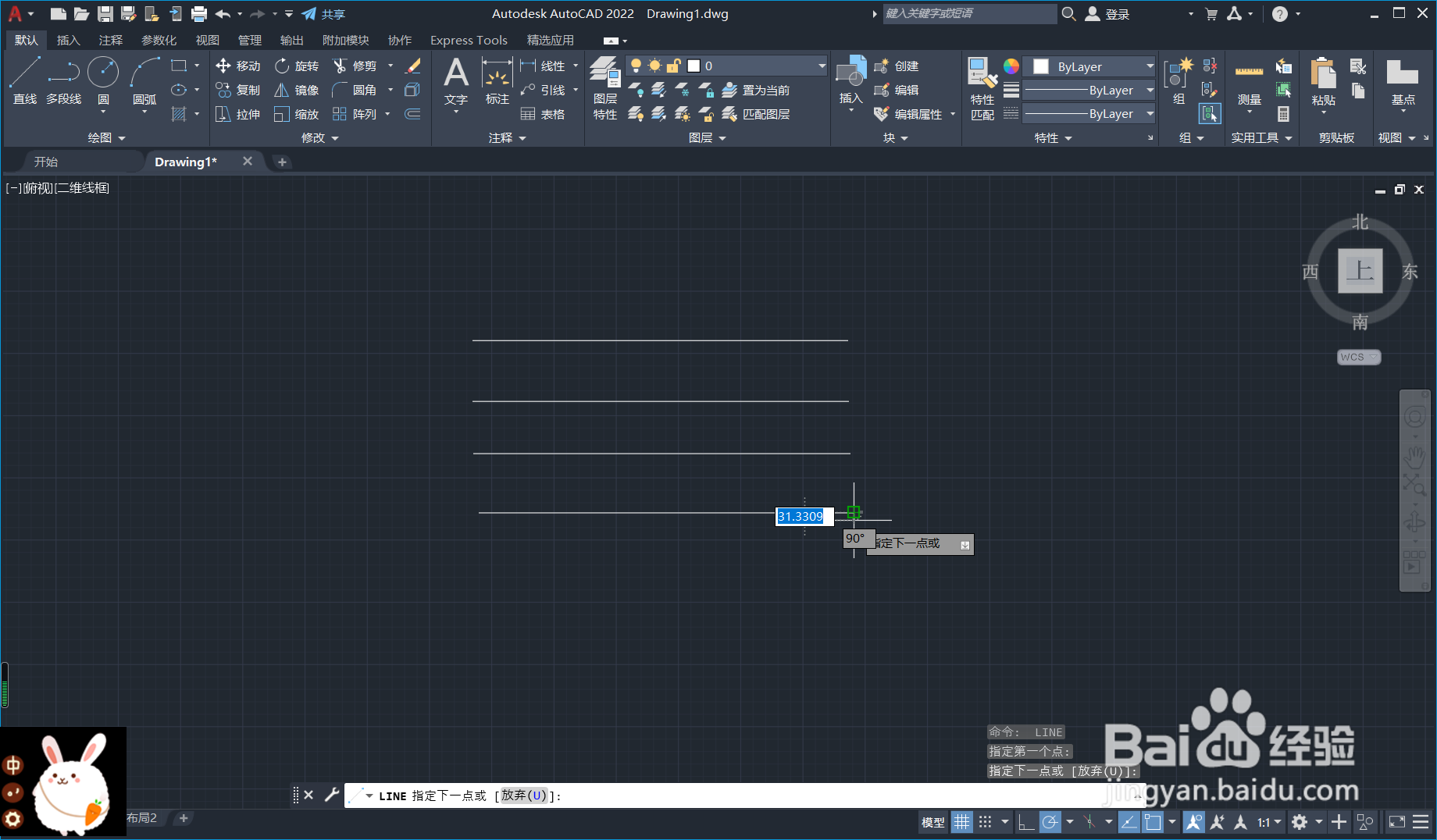
Task: Open the WCS coordinate system dropdown
Action: click(x=1359, y=357)
